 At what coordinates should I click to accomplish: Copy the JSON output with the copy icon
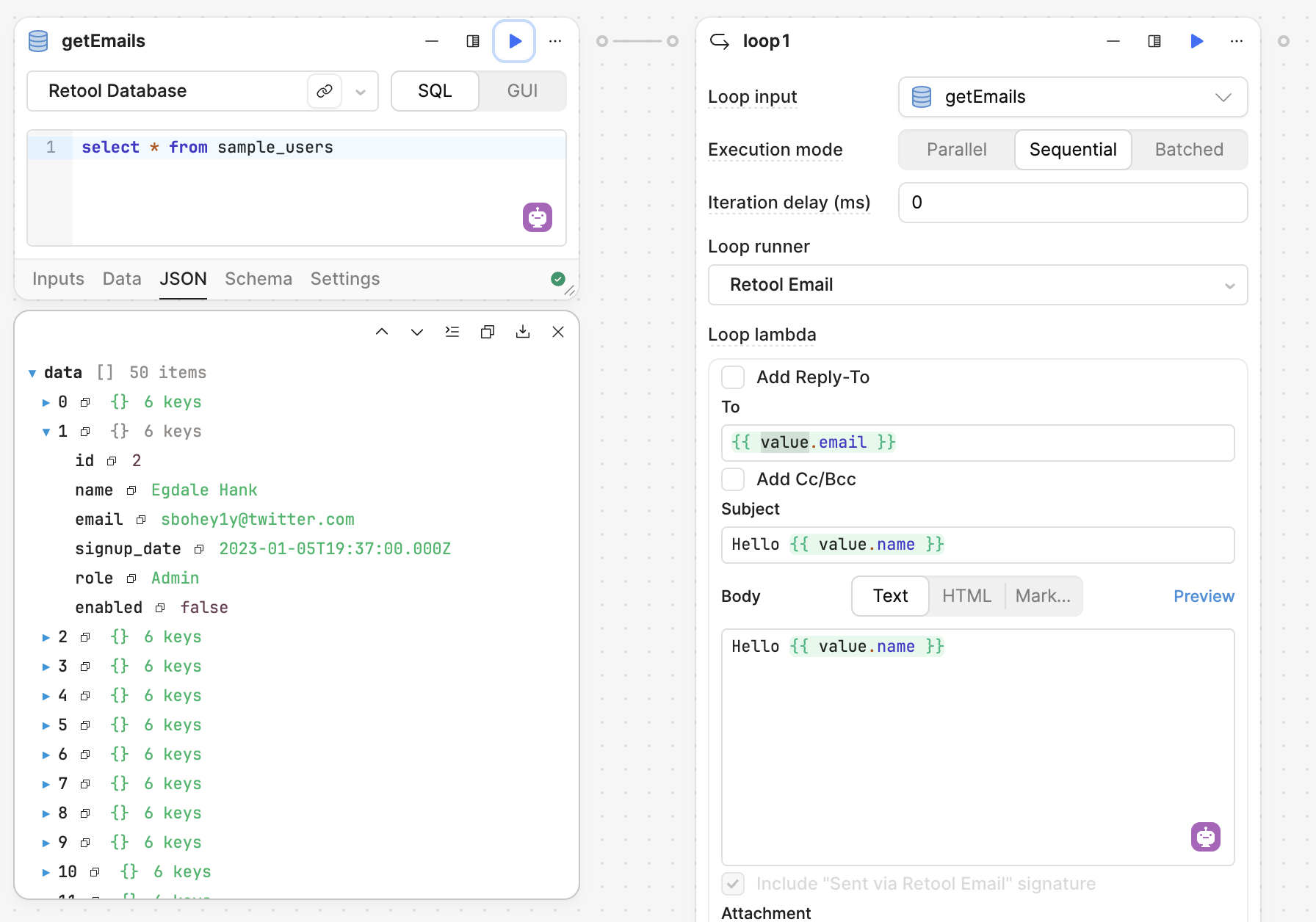pyautogui.click(x=488, y=332)
